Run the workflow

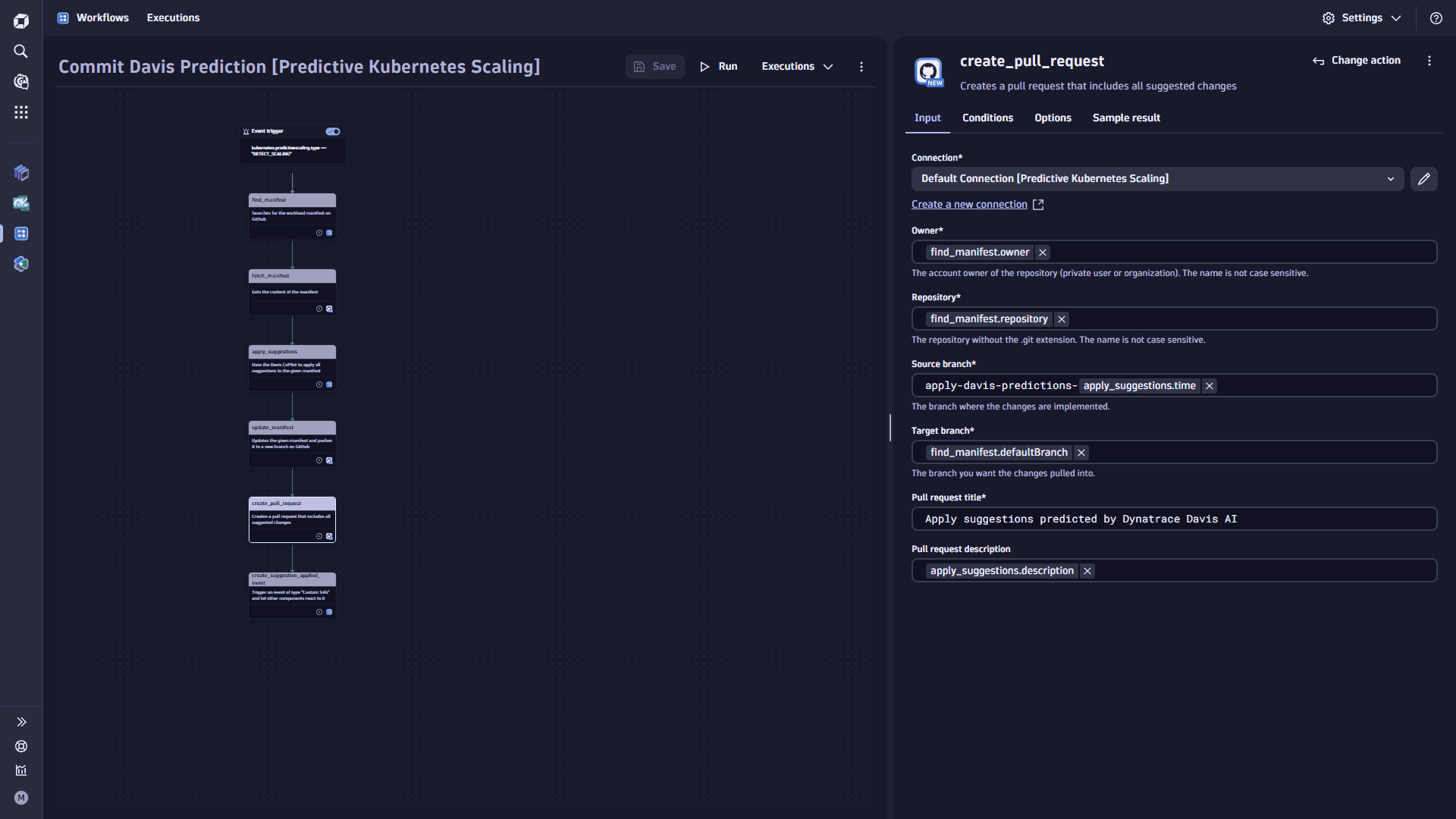(718, 67)
